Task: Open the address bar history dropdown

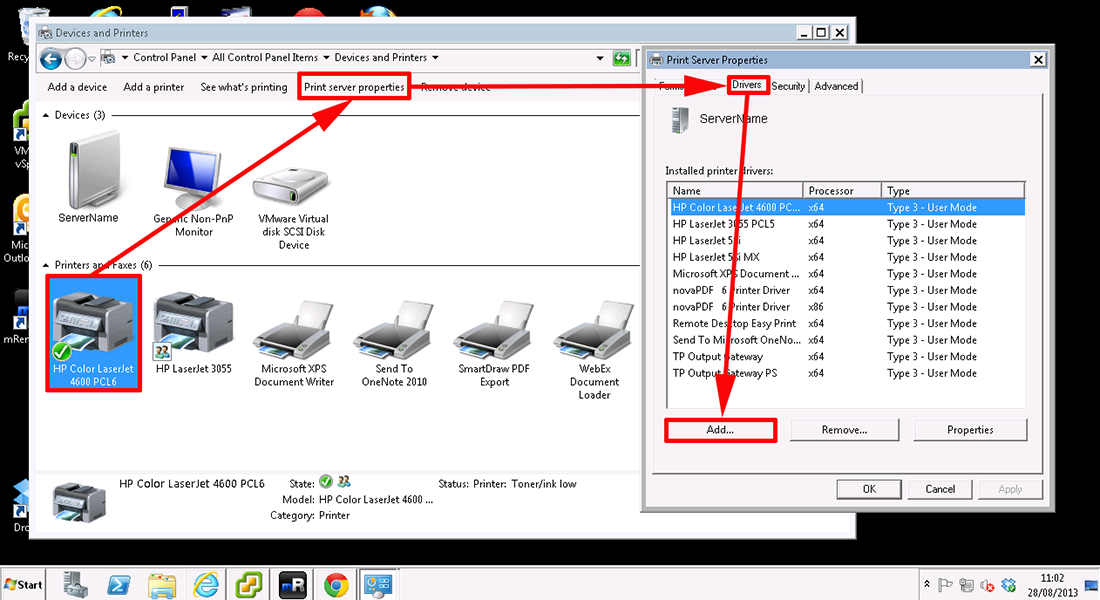Action: point(600,58)
